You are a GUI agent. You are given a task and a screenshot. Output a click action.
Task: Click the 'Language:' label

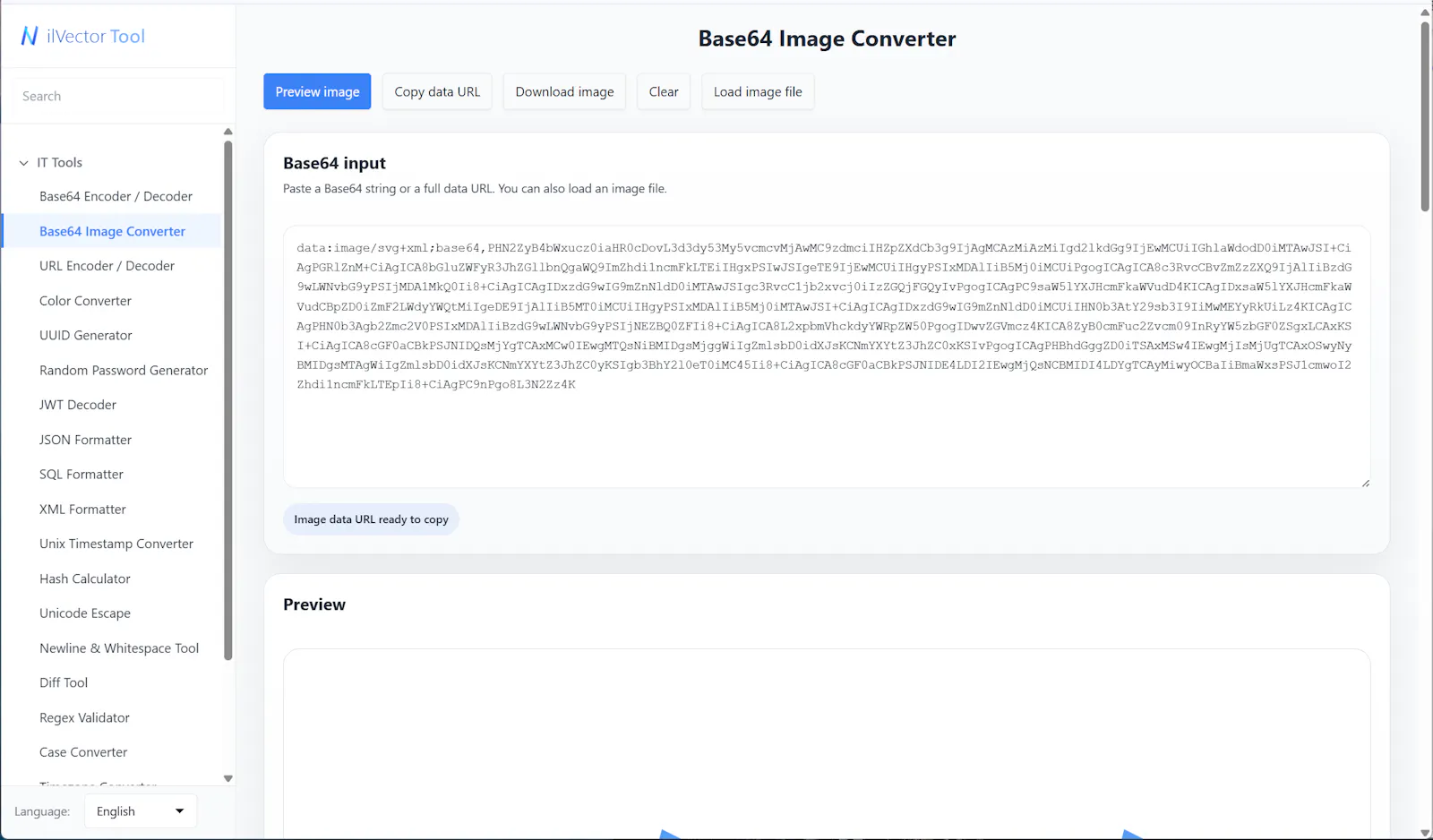coord(42,811)
